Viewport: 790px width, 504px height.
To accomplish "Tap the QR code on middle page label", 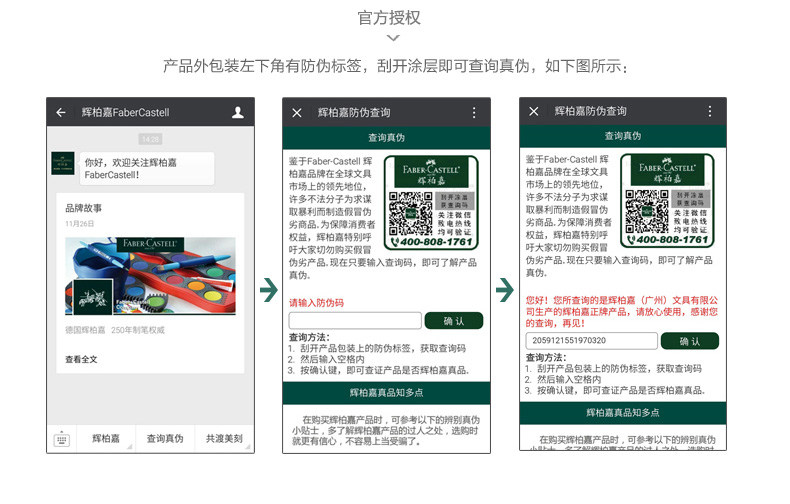I will tap(411, 214).
